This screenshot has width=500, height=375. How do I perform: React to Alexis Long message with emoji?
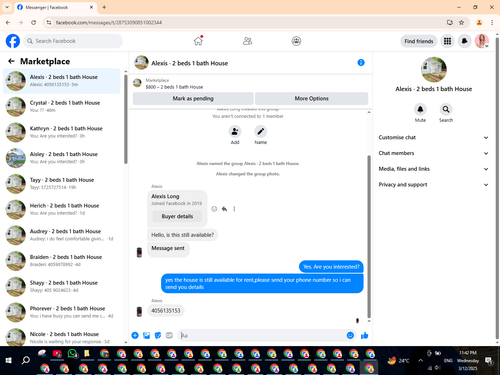[x=214, y=209]
